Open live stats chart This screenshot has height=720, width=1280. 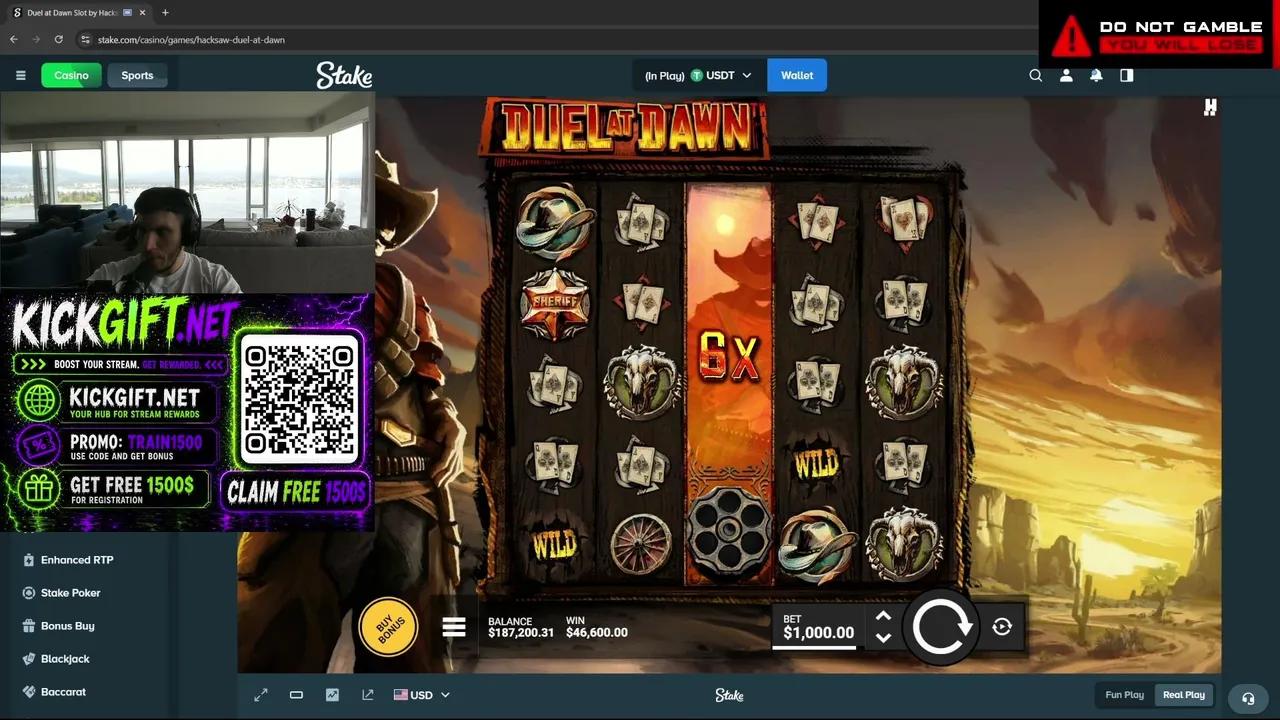[x=332, y=695]
